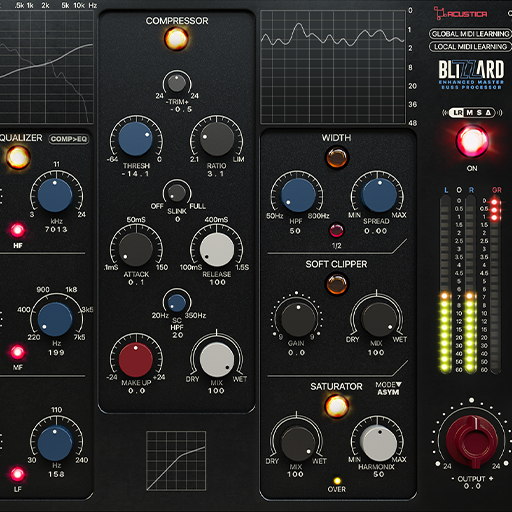
Task: Click the MF Hz frequency knob
Action: tap(55, 319)
